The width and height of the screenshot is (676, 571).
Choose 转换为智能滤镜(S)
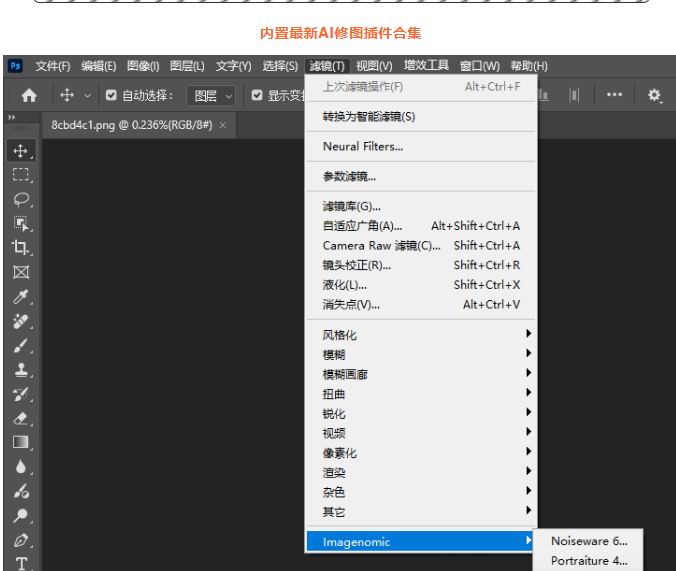tap(421, 116)
